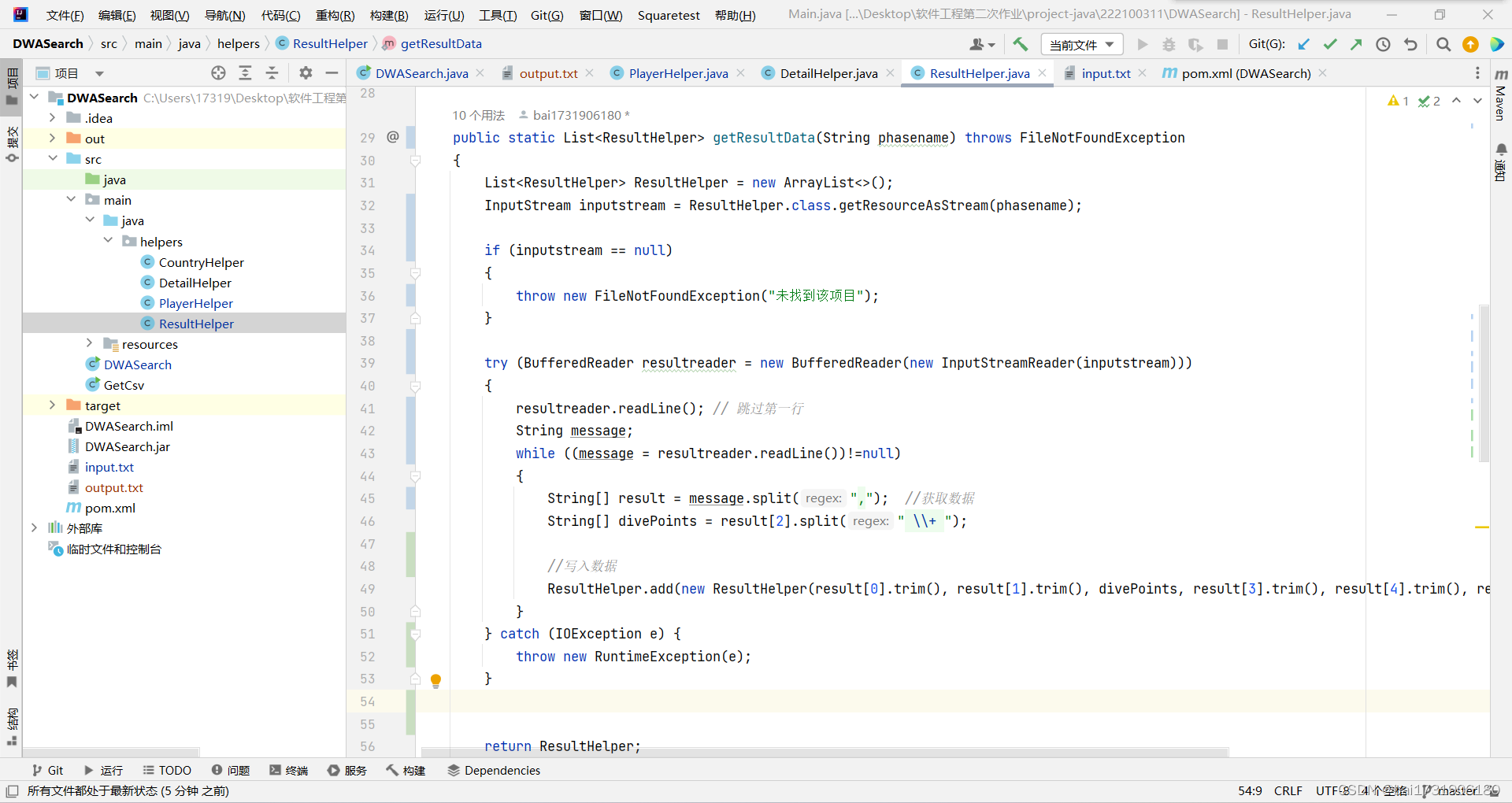Click the locate opened file target icon
Viewport: 1512px width, 803px height.
click(x=218, y=73)
